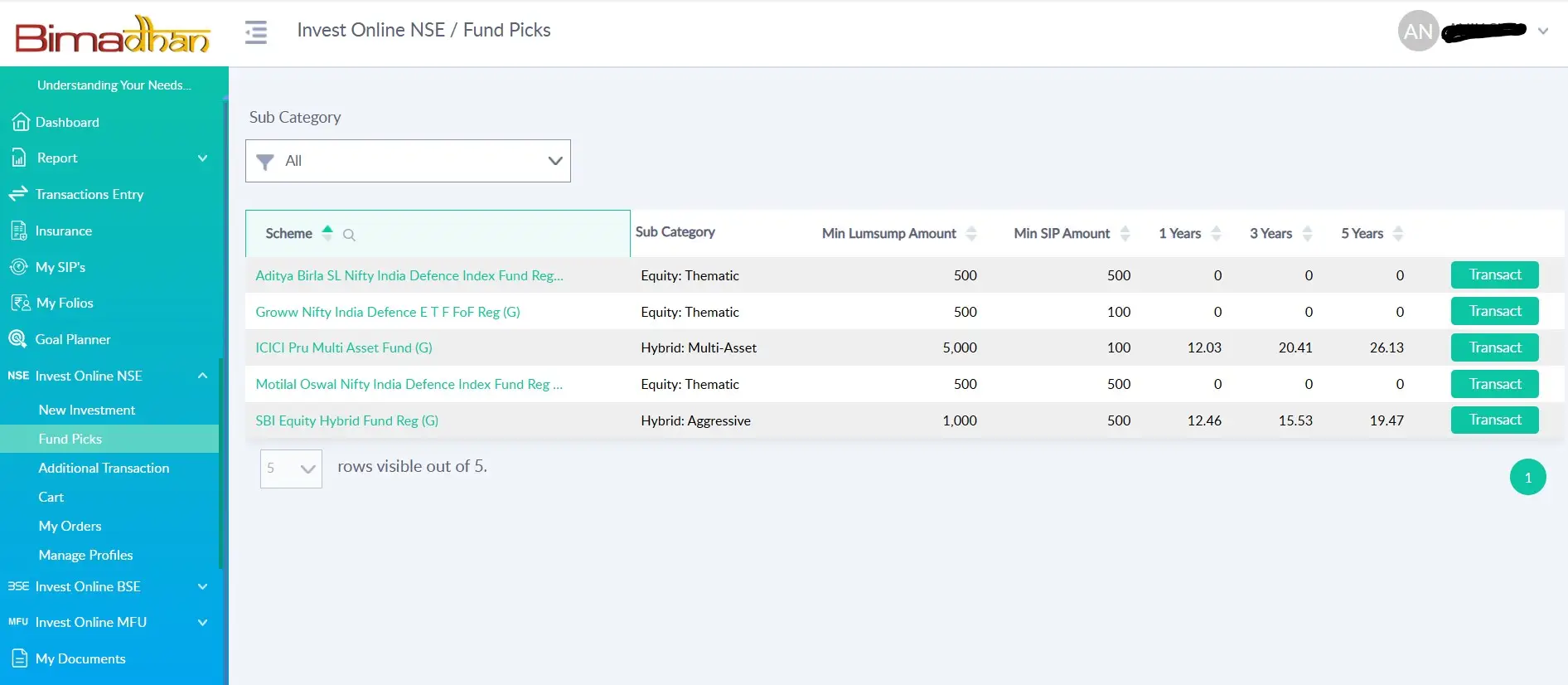Click the My Folios icon
The width and height of the screenshot is (1568, 685).
tap(21, 303)
